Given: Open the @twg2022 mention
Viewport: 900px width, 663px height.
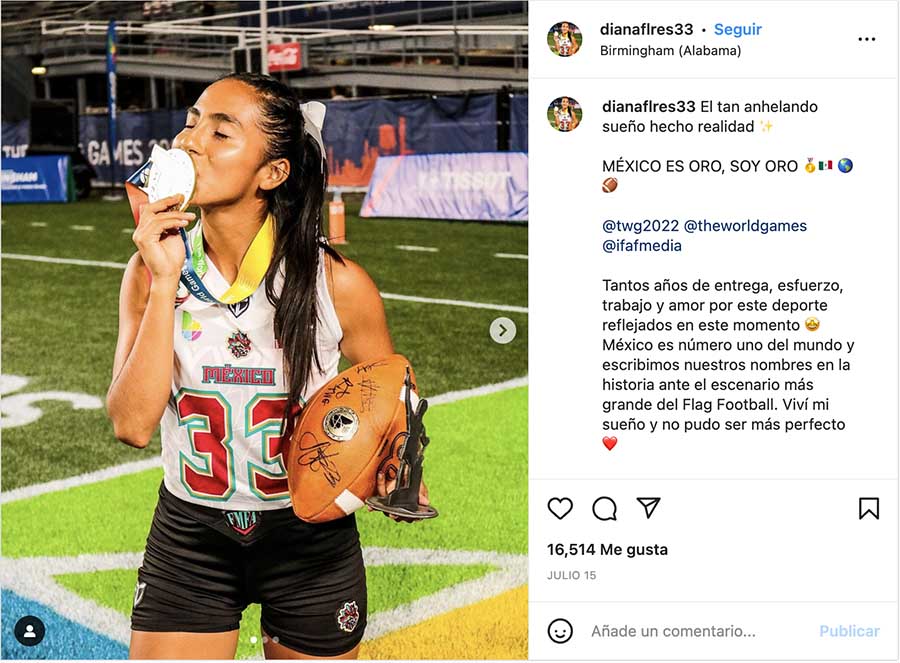Looking at the screenshot, I should (x=640, y=226).
